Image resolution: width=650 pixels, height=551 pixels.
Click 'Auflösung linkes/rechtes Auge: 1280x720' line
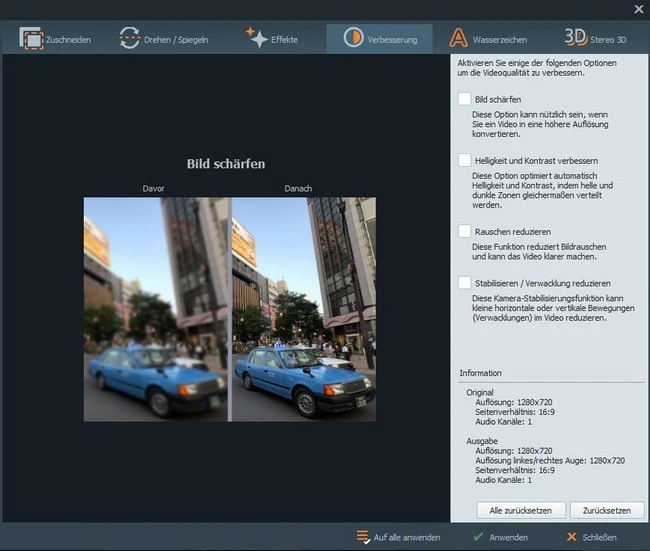pos(550,460)
